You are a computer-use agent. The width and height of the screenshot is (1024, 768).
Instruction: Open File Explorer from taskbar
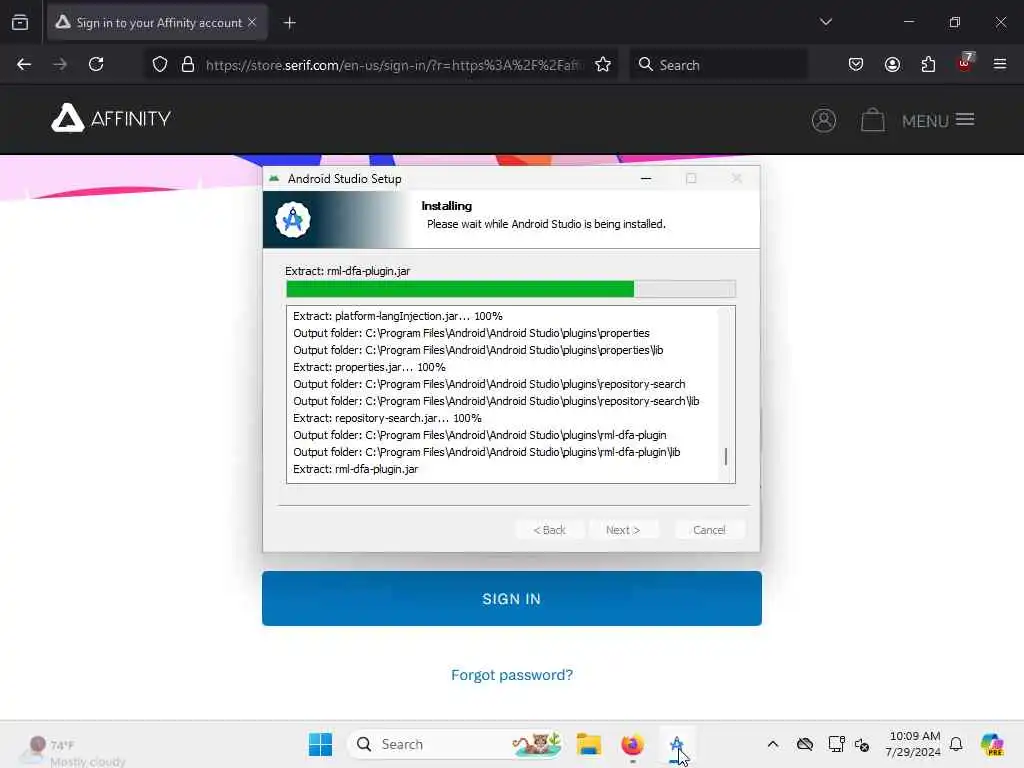coord(588,744)
